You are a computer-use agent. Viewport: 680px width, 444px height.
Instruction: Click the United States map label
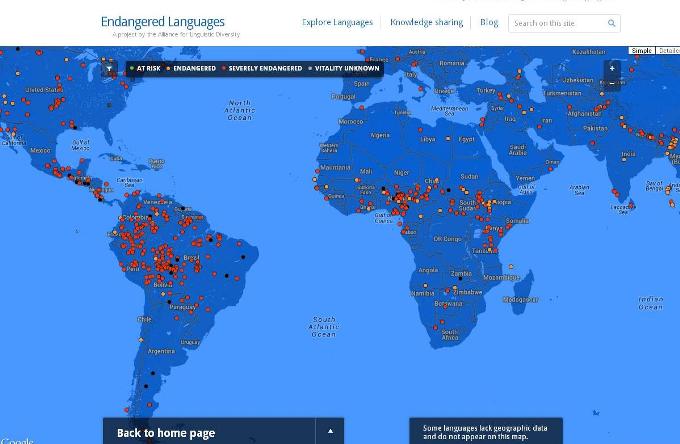click(44, 90)
